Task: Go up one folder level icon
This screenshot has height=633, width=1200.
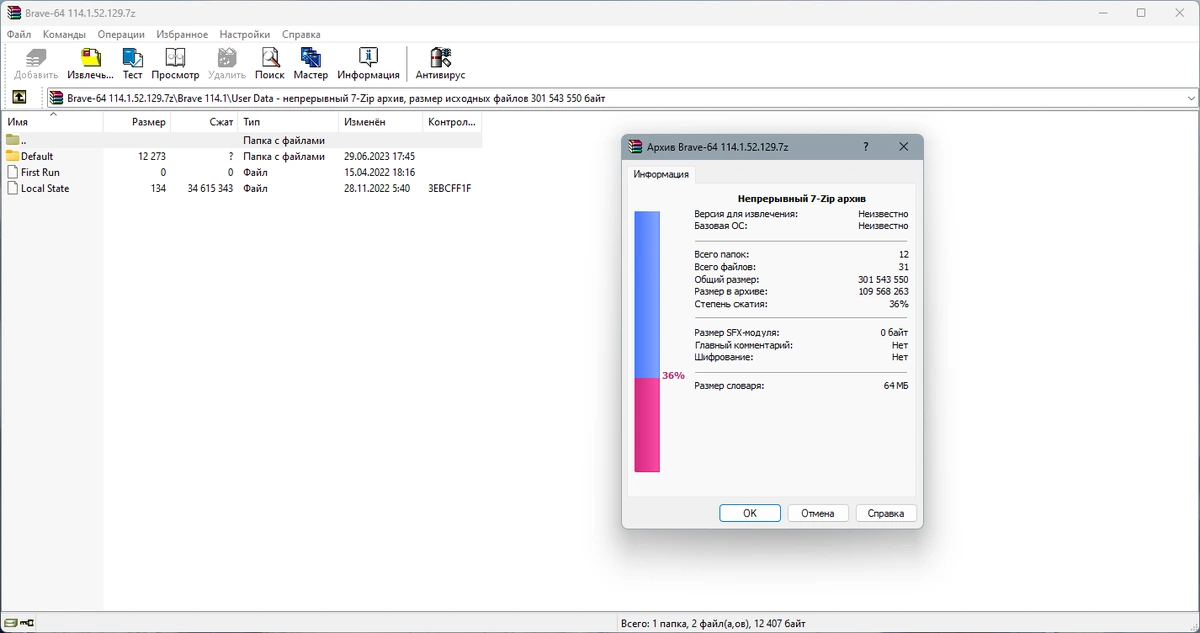Action: click(x=19, y=98)
